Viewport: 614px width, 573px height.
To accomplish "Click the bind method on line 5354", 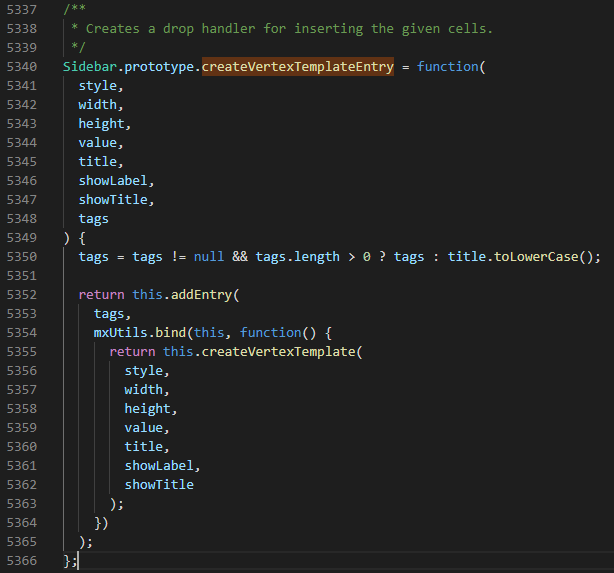I will pyautogui.click(x=170, y=333).
